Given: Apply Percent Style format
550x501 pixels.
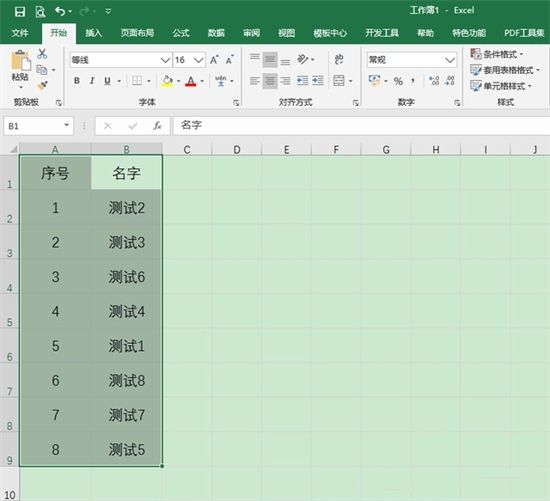Looking at the screenshot, I should click(398, 81).
